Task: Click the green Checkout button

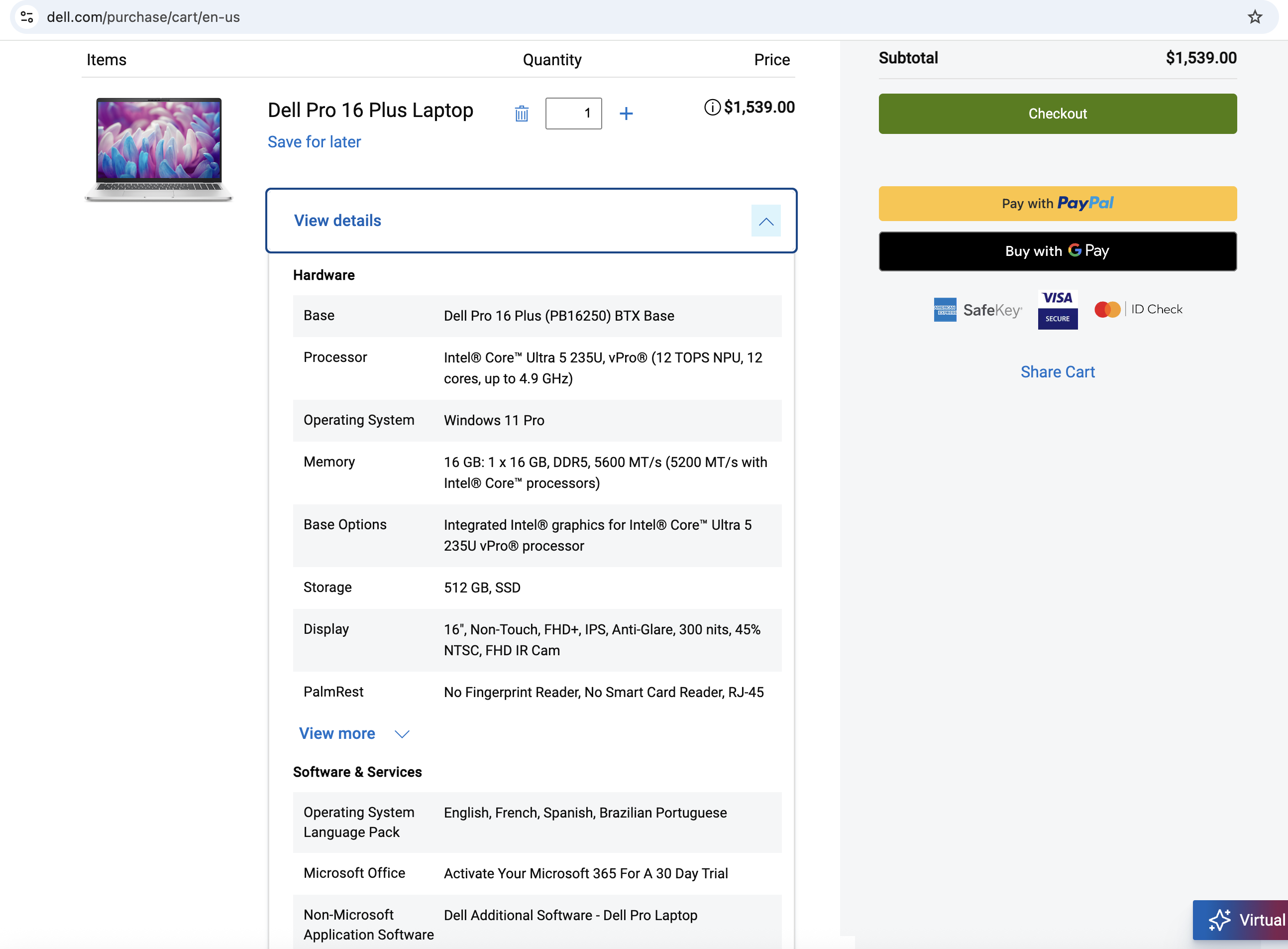Action: click(x=1057, y=114)
